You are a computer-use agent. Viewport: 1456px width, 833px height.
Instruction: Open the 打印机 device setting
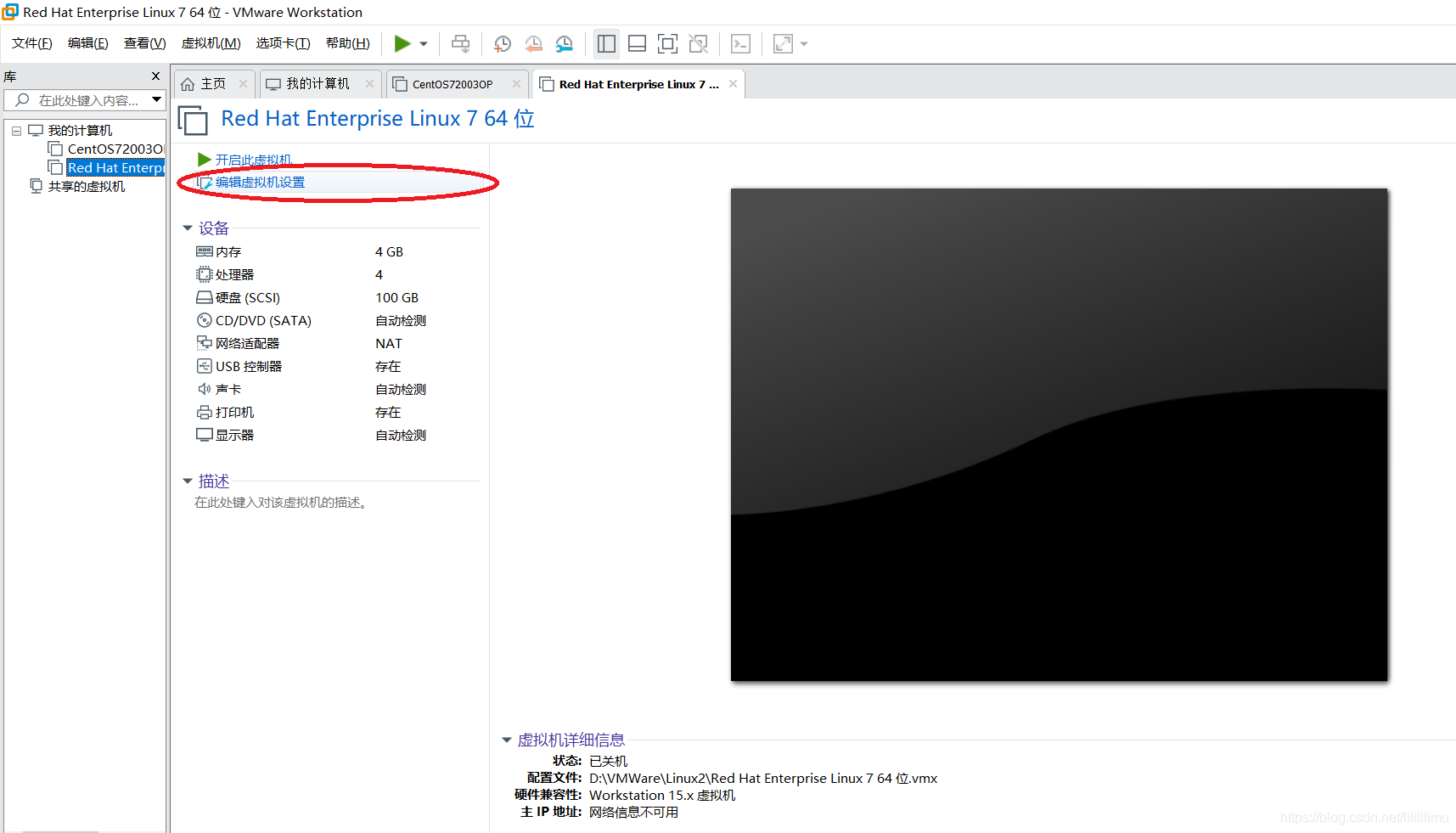pos(225,413)
